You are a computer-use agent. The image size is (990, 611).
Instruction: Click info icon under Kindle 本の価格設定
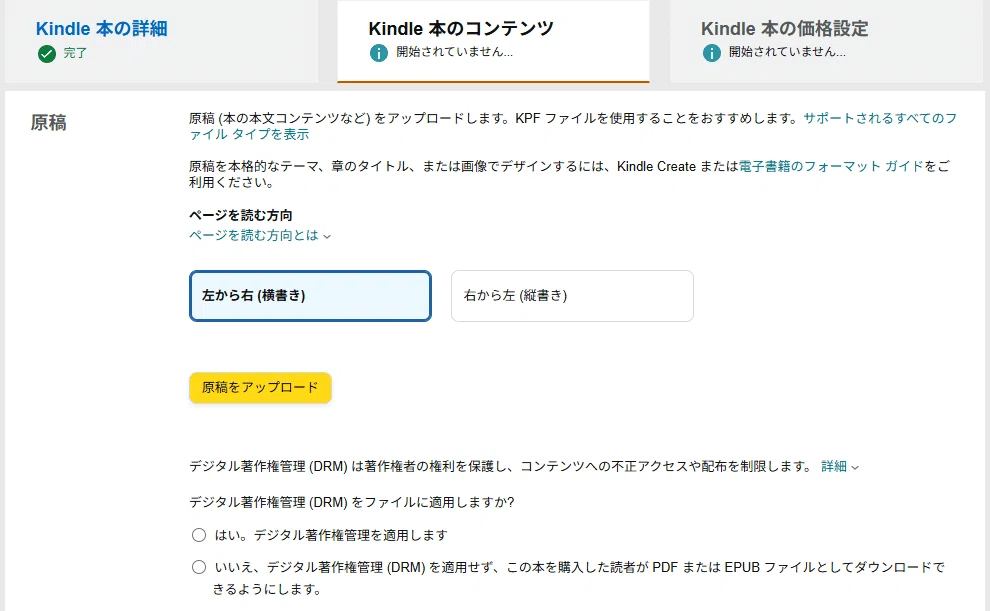click(712, 53)
